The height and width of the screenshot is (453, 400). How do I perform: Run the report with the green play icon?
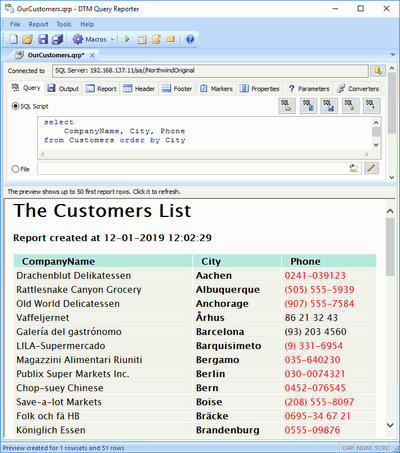pyautogui.click(x=127, y=39)
